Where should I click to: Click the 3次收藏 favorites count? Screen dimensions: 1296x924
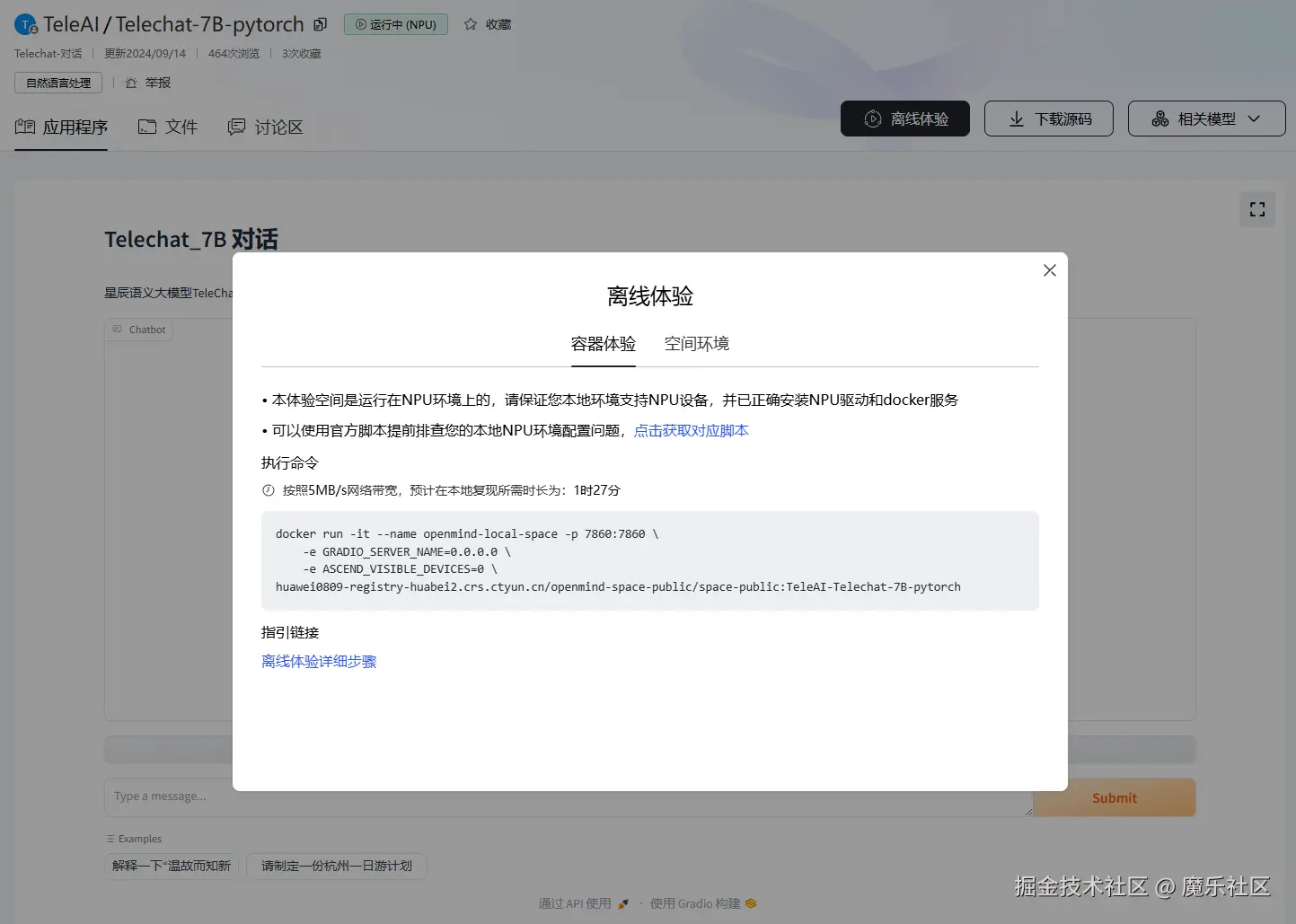(302, 54)
